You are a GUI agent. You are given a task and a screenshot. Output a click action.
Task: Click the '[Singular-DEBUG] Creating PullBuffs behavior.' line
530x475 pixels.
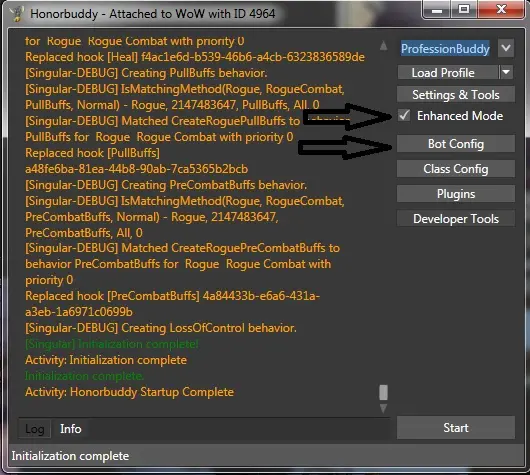[x=146, y=73]
